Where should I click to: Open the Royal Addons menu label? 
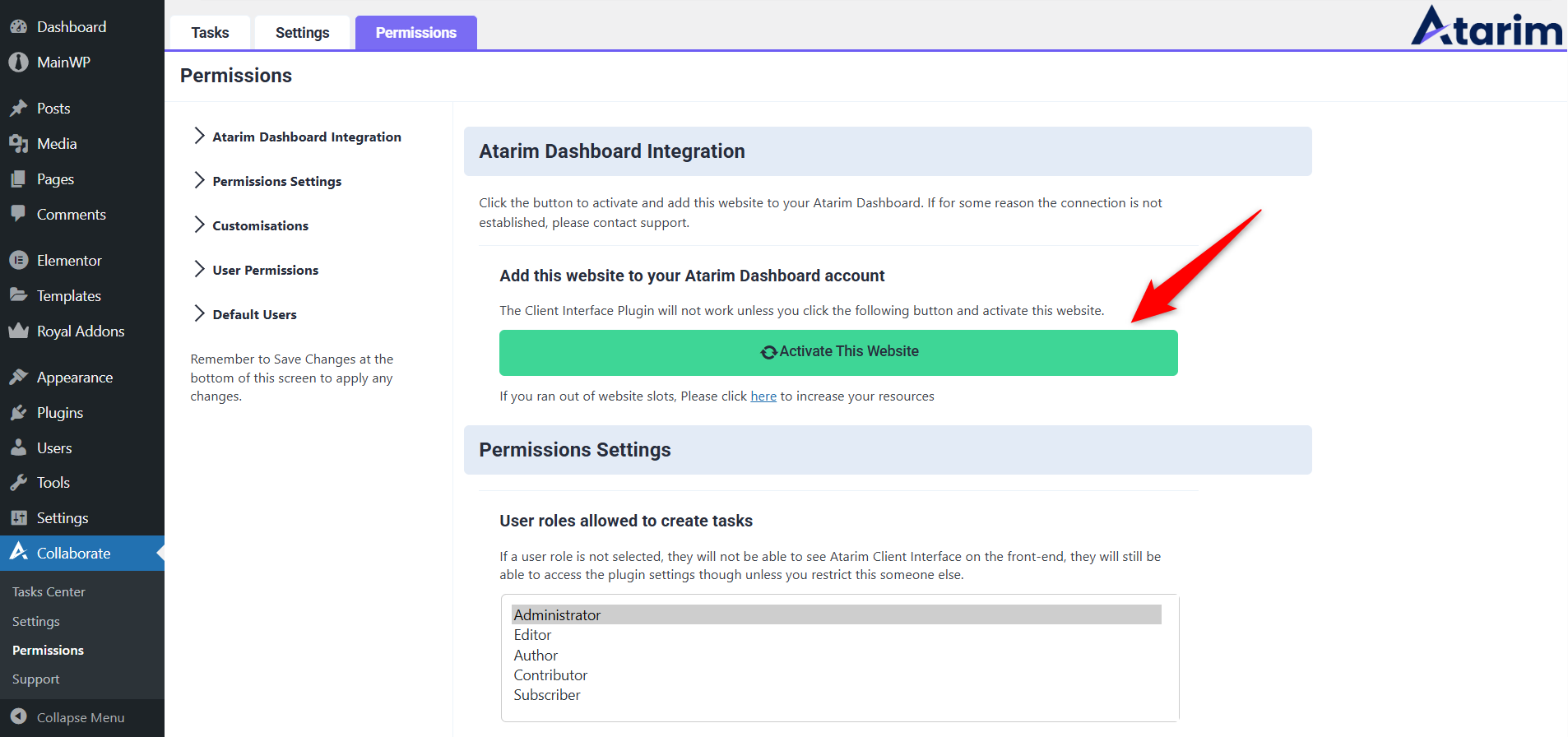click(81, 331)
